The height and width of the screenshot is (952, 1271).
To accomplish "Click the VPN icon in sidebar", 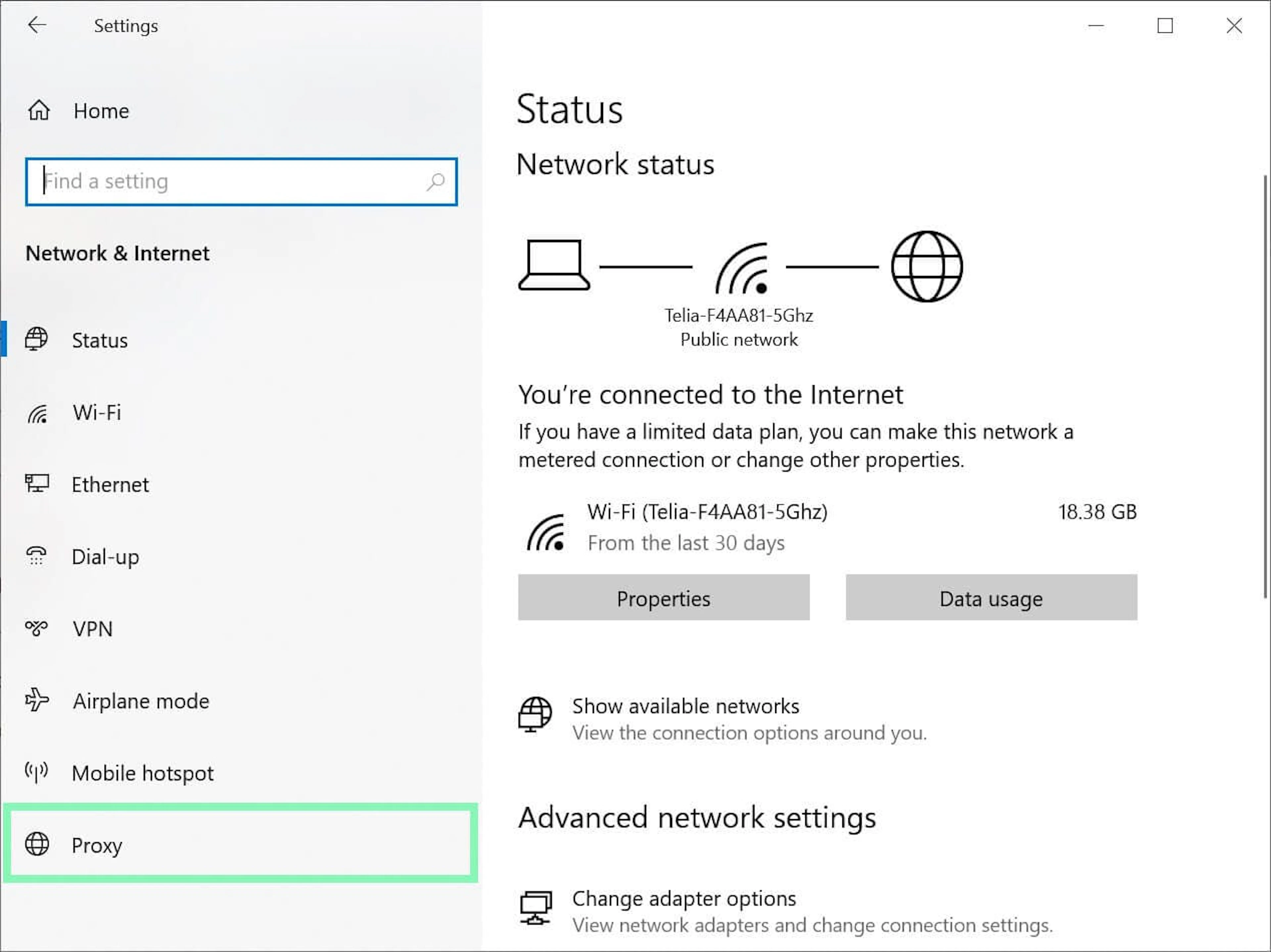I will (x=36, y=628).
